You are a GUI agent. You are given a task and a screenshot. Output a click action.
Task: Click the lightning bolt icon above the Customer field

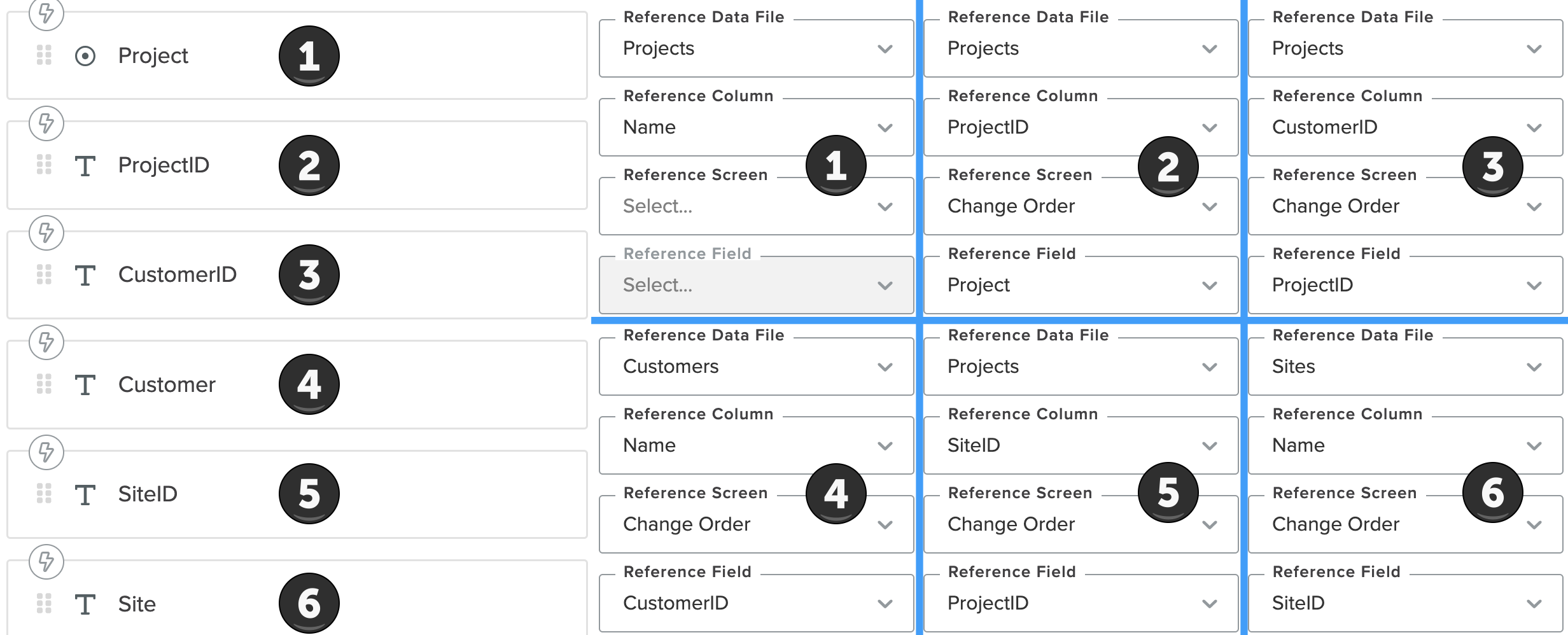coord(46,342)
